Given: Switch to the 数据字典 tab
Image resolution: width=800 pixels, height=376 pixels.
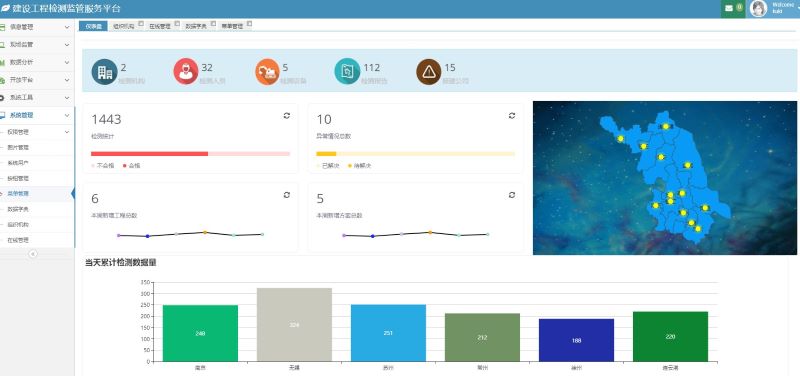Looking at the screenshot, I should coord(196,26).
